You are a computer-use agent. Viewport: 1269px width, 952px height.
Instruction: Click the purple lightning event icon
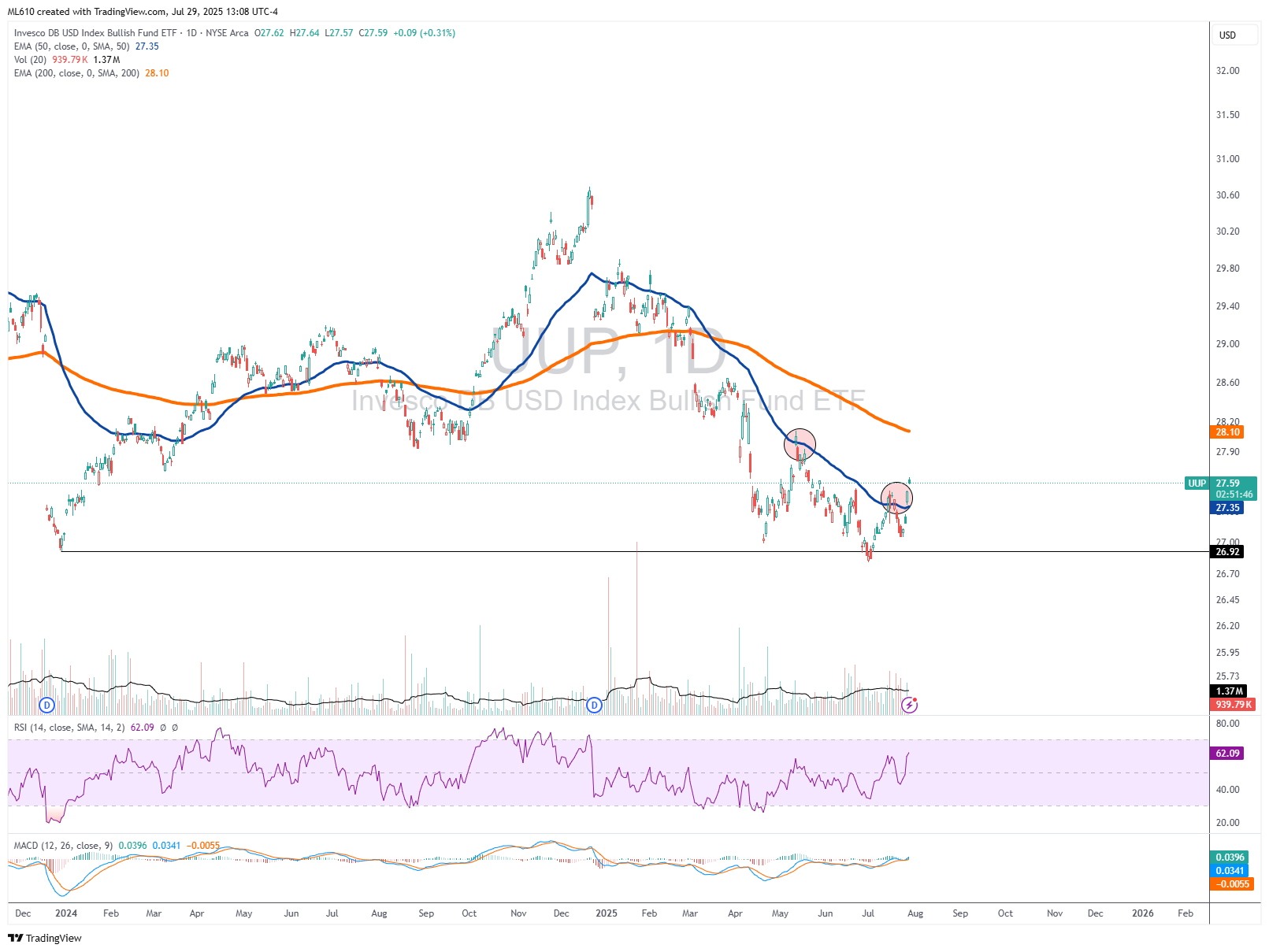[909, 705]
